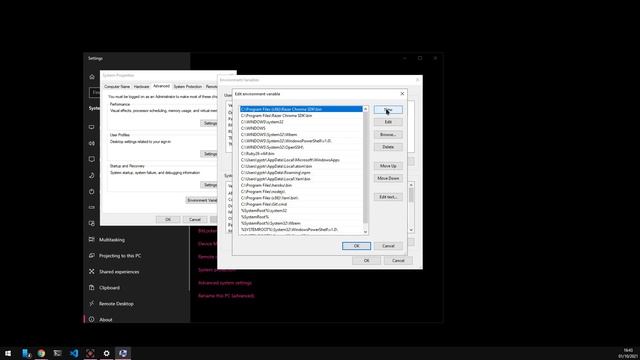Cancel the Edit environment variable dialog

388,246
